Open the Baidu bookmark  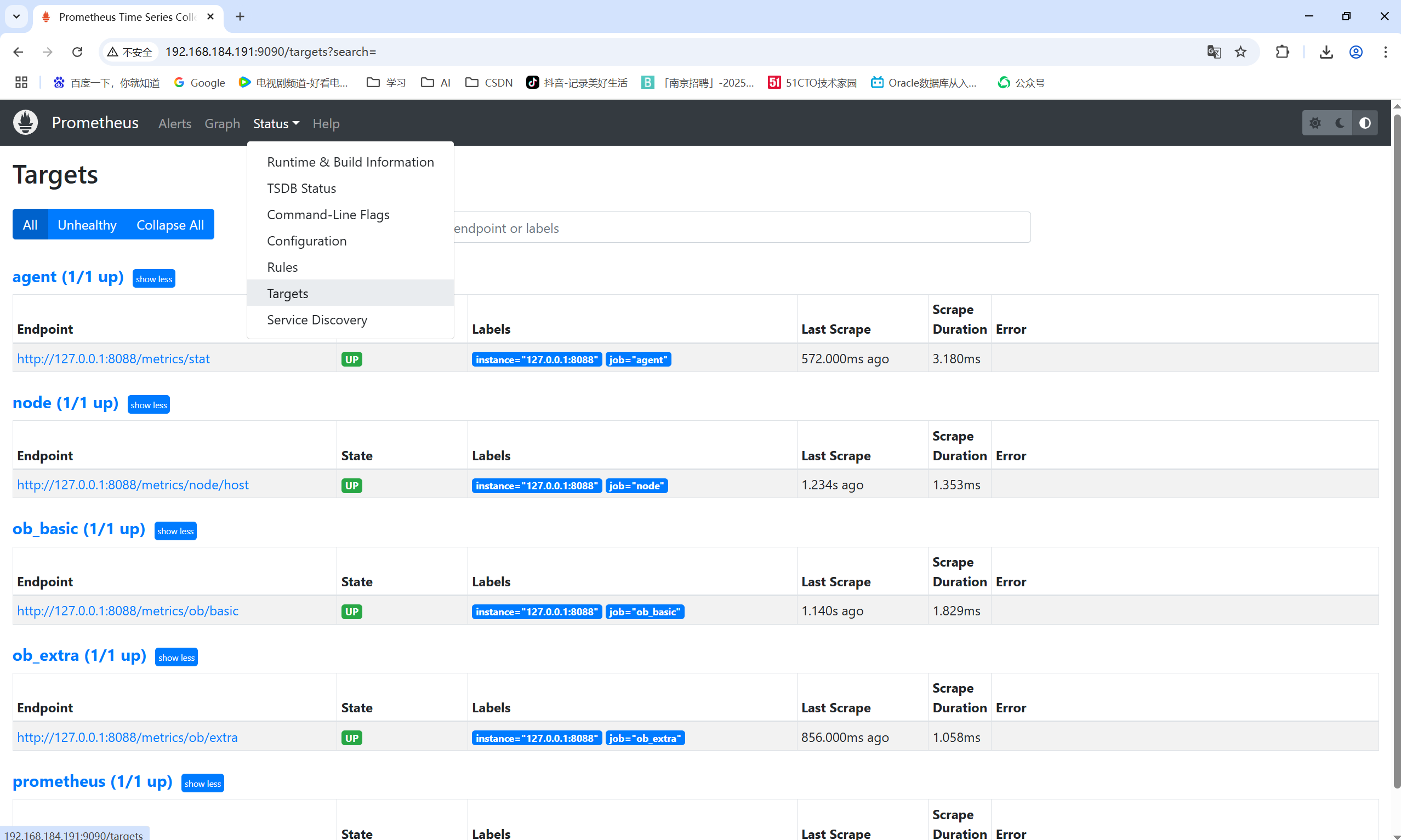106,83
